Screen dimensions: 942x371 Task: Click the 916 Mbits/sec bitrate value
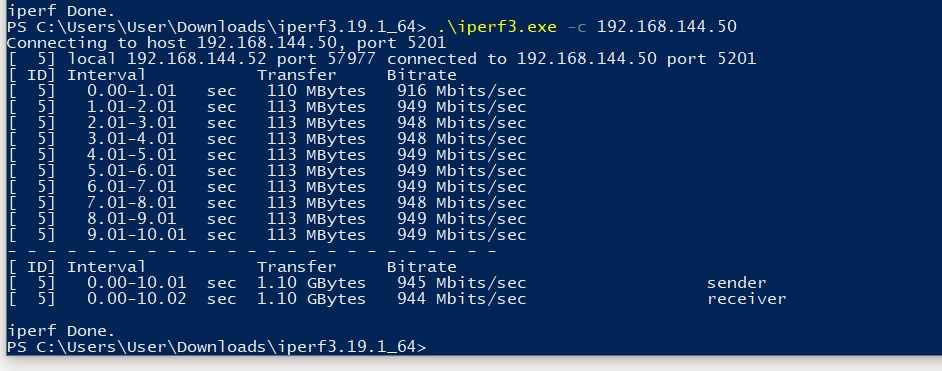[461, 91]
